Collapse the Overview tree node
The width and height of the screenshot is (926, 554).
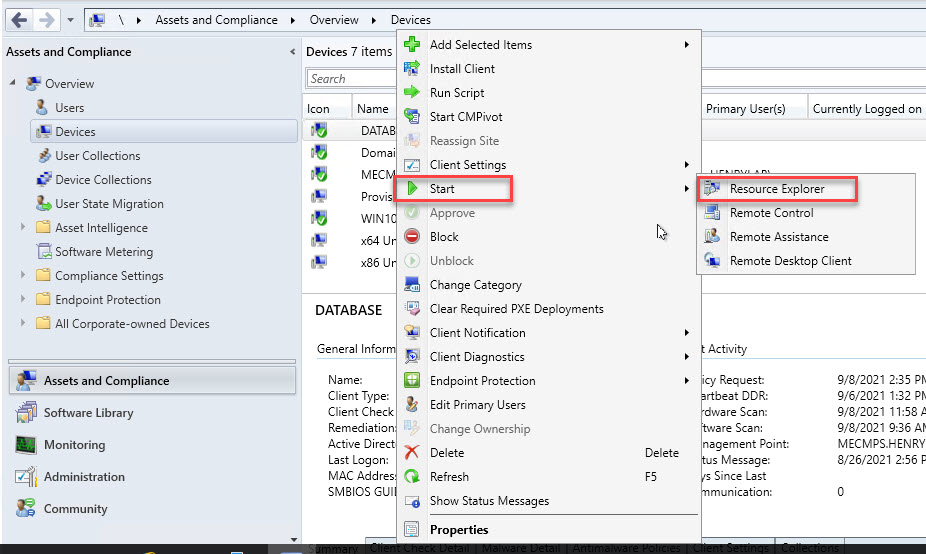(13, 84)
